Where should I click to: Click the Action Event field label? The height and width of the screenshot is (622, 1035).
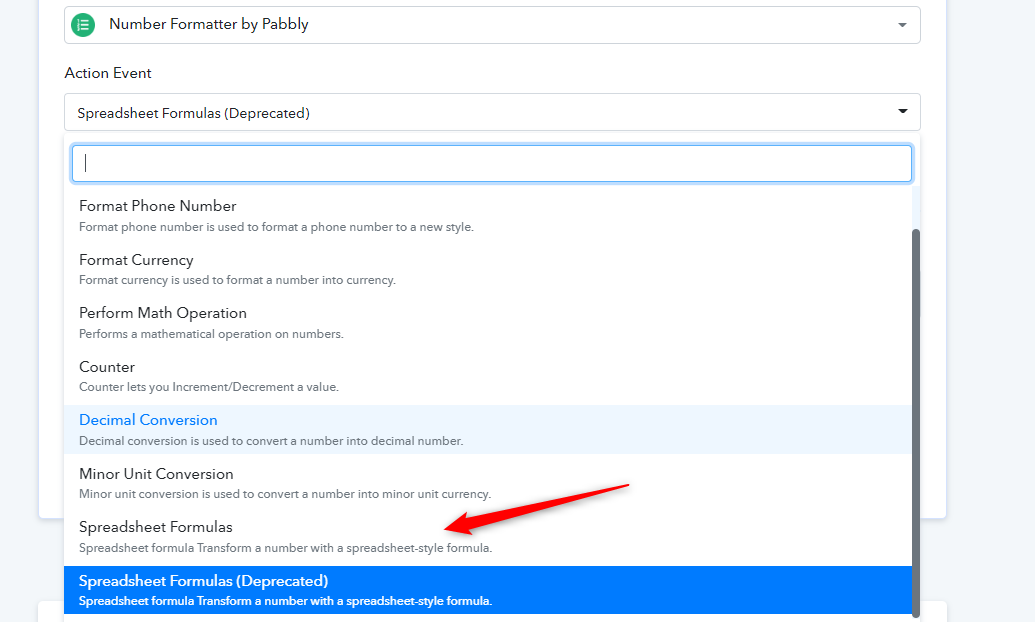click(x=108, y=73)
